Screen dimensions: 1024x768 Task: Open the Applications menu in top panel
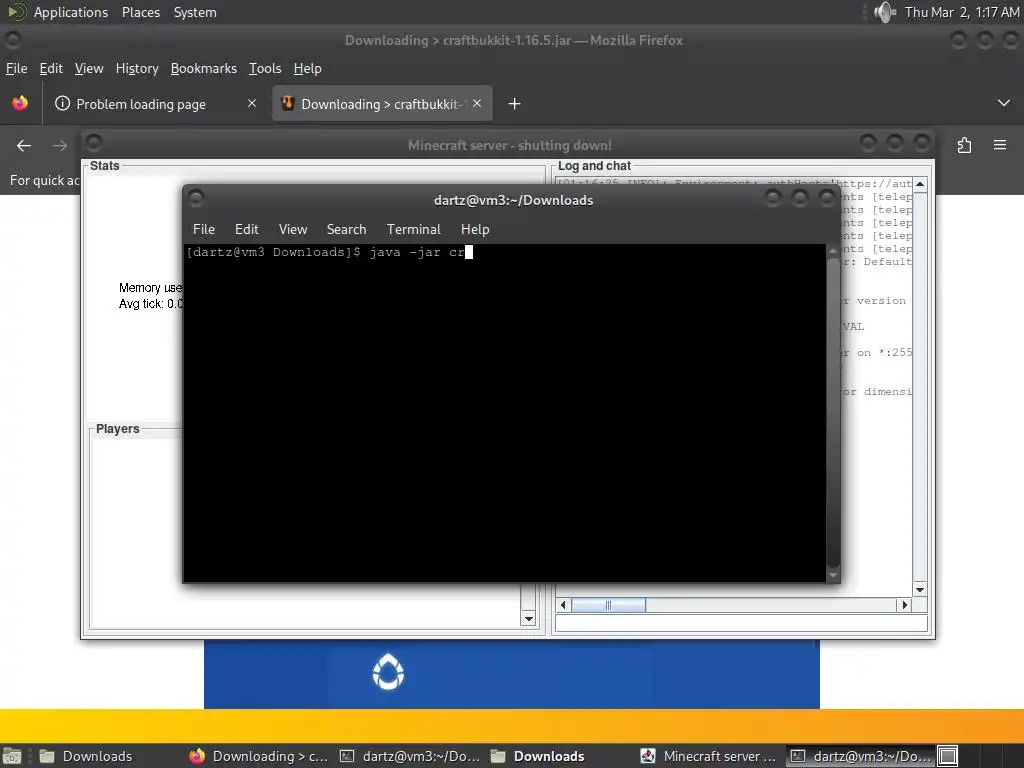[x=71, y=12]
